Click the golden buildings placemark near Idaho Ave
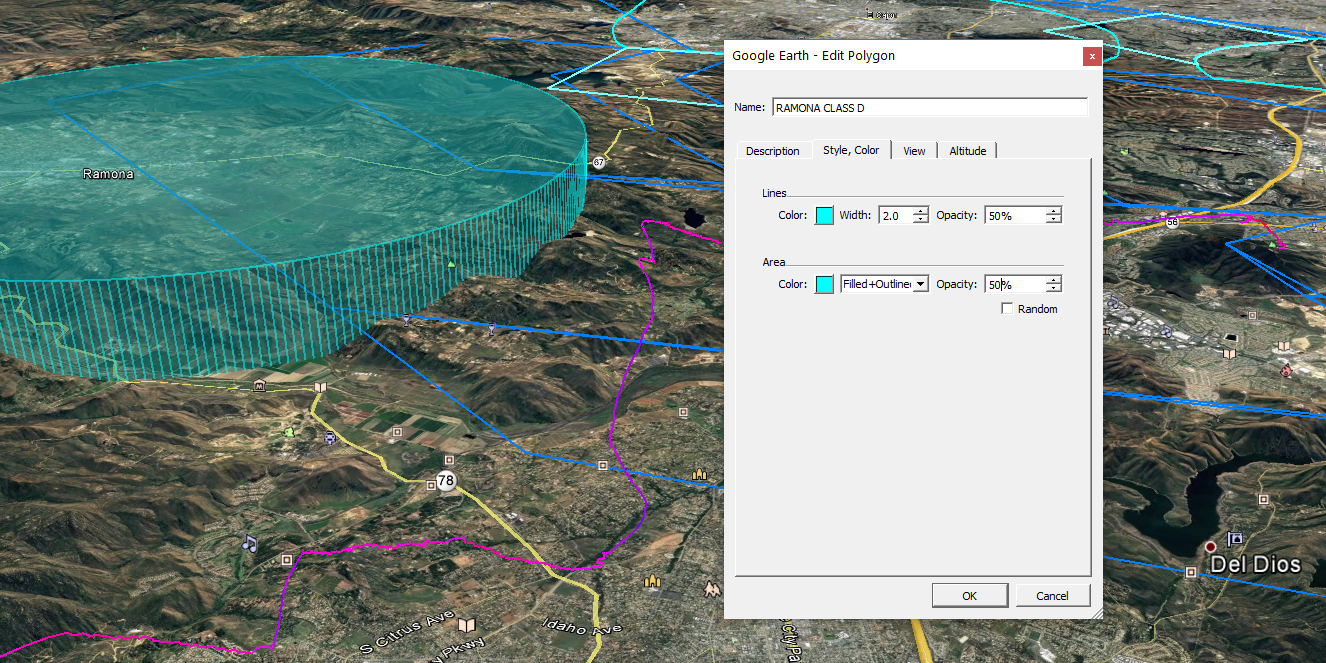This screenshot has width=1326, height=663. point(653,582)
